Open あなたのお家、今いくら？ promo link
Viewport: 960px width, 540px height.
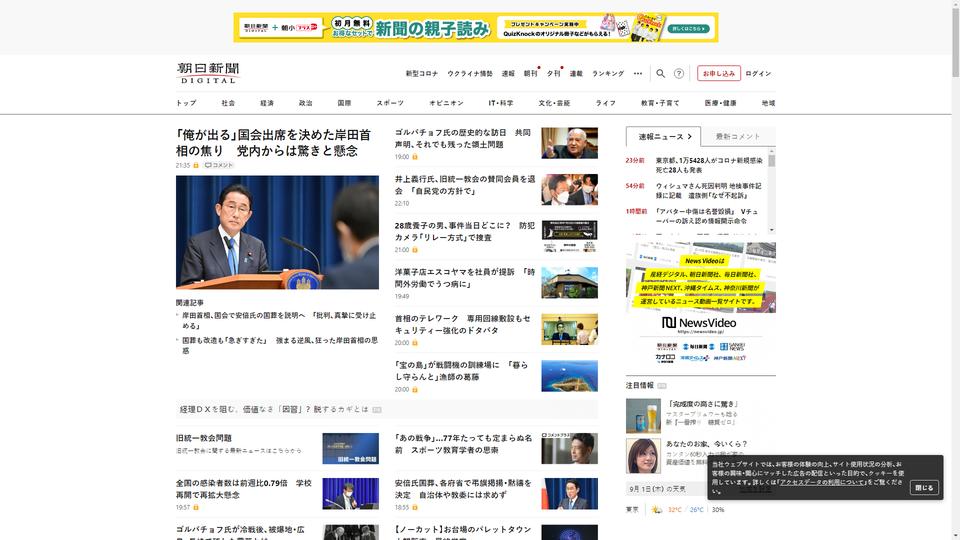(x=707, y=444)
